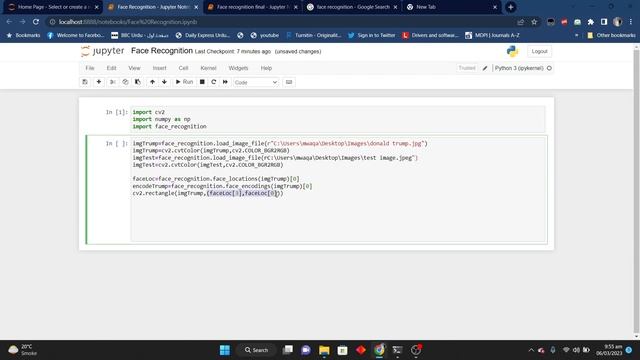
Task: Open the Cell menu
Action: [183, 68]
